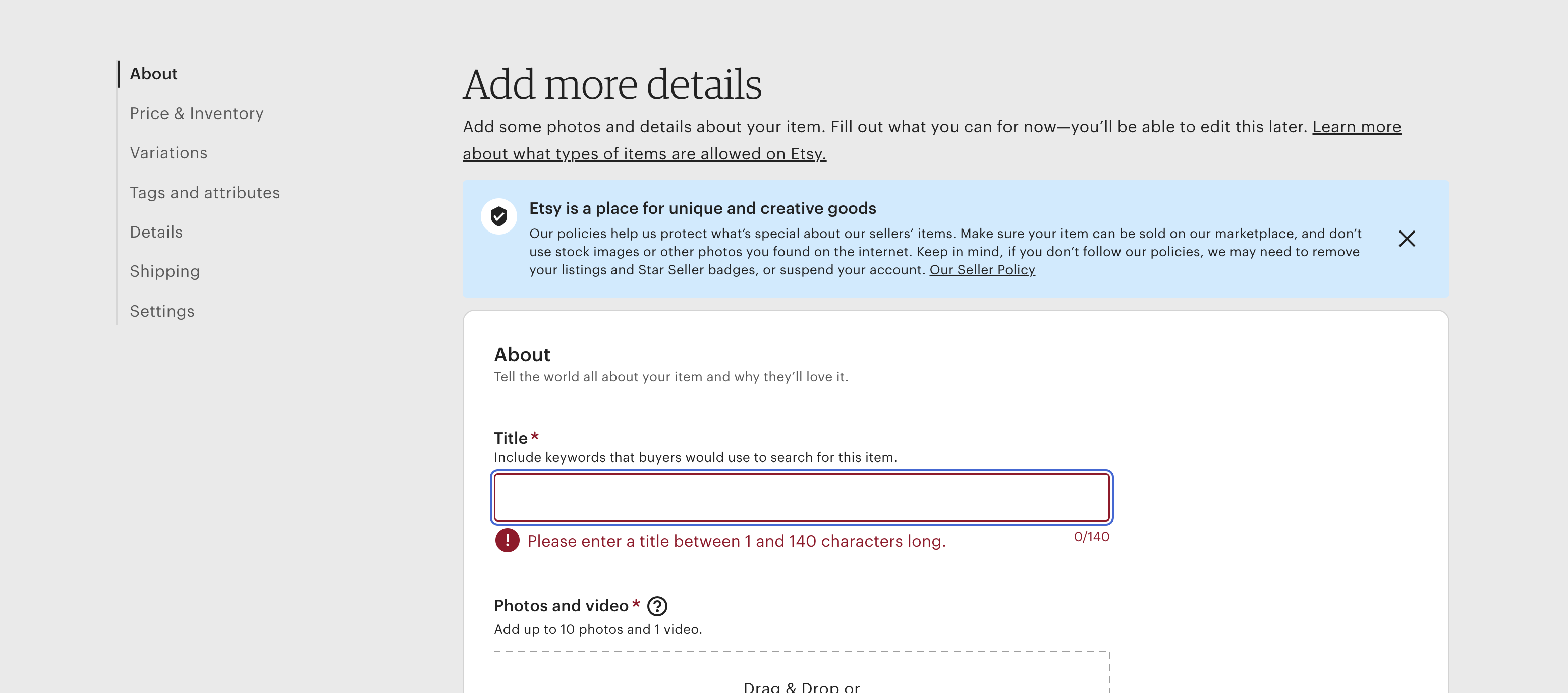Click Tell the world about your item text
Image resolution: width=1568 pixels, height=693 pixels.
pyautogui.click(x=671, y=377)
